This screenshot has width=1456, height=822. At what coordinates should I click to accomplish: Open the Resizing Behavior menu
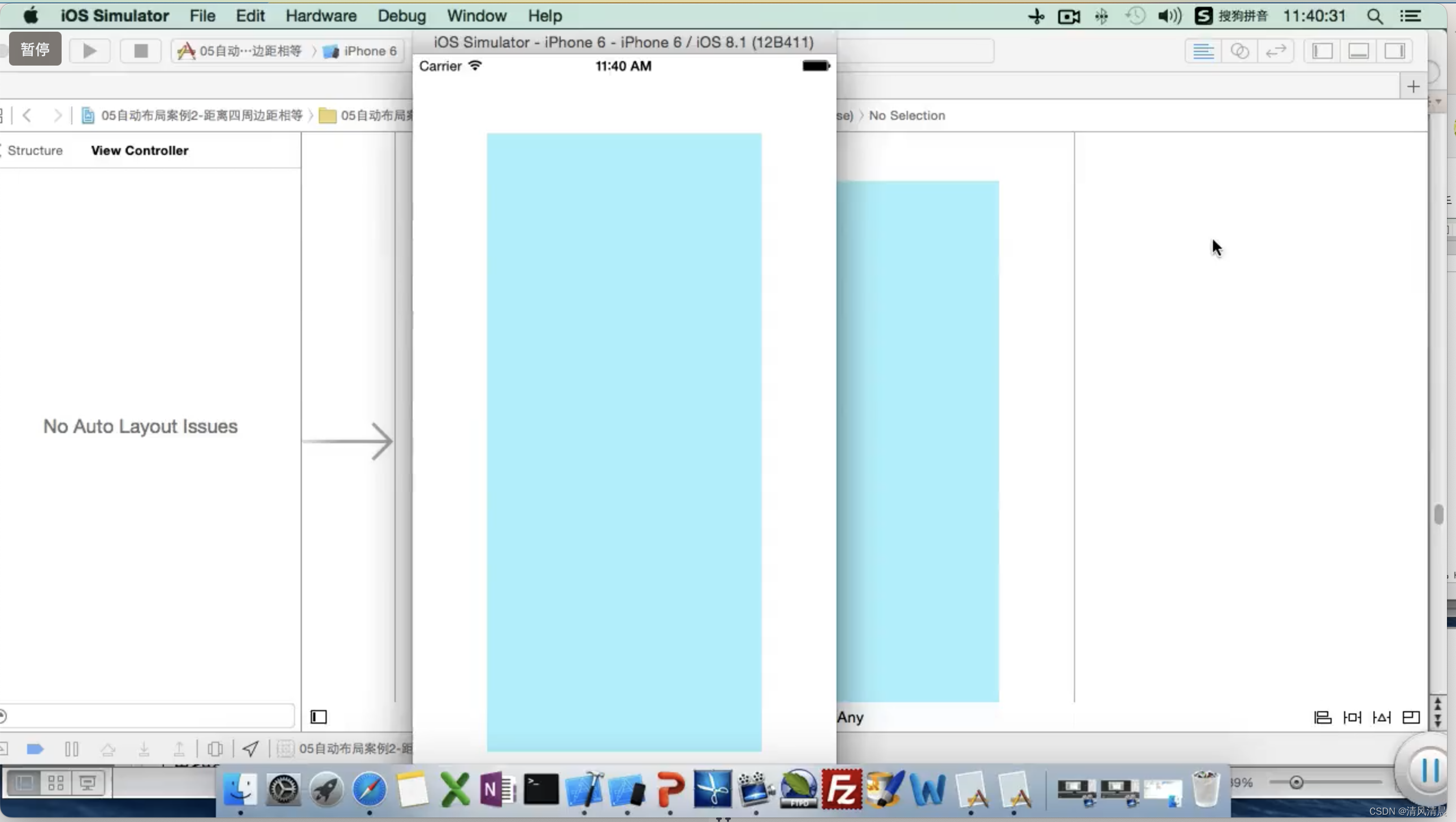click(1411, 717)
